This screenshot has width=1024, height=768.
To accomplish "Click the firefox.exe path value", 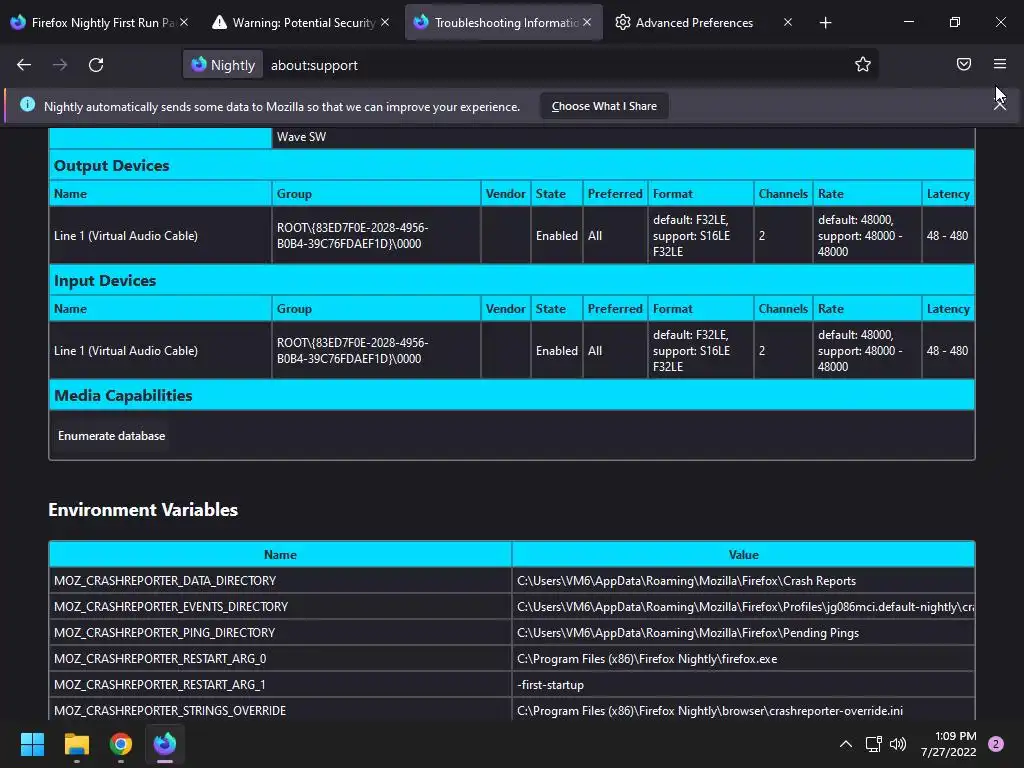I will pos(647,659).
